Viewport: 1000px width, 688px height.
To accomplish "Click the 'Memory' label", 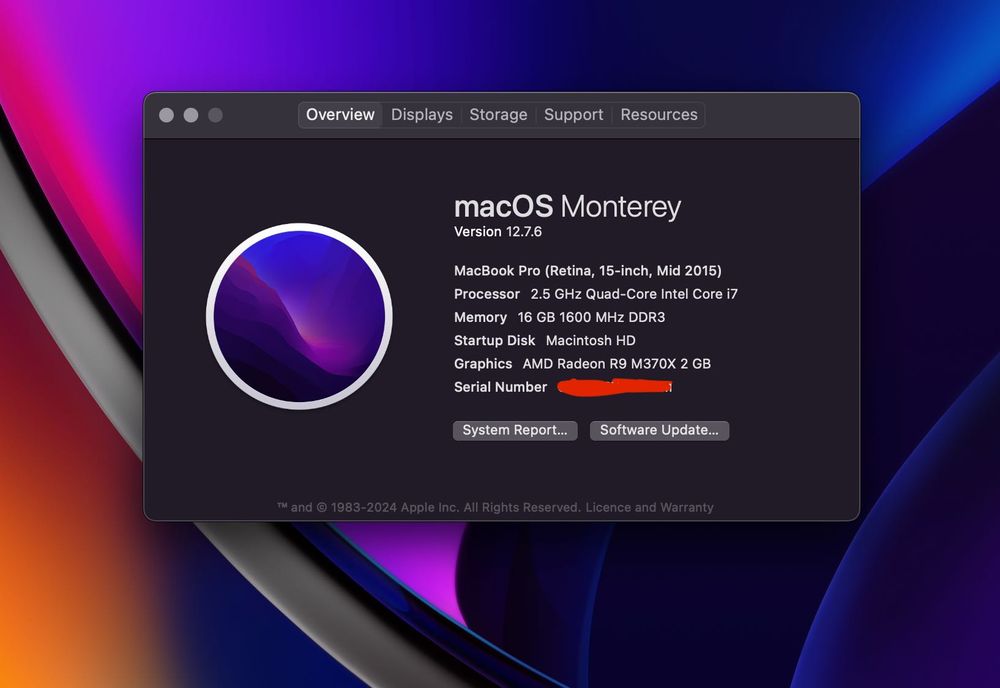I will pos(480,318).
